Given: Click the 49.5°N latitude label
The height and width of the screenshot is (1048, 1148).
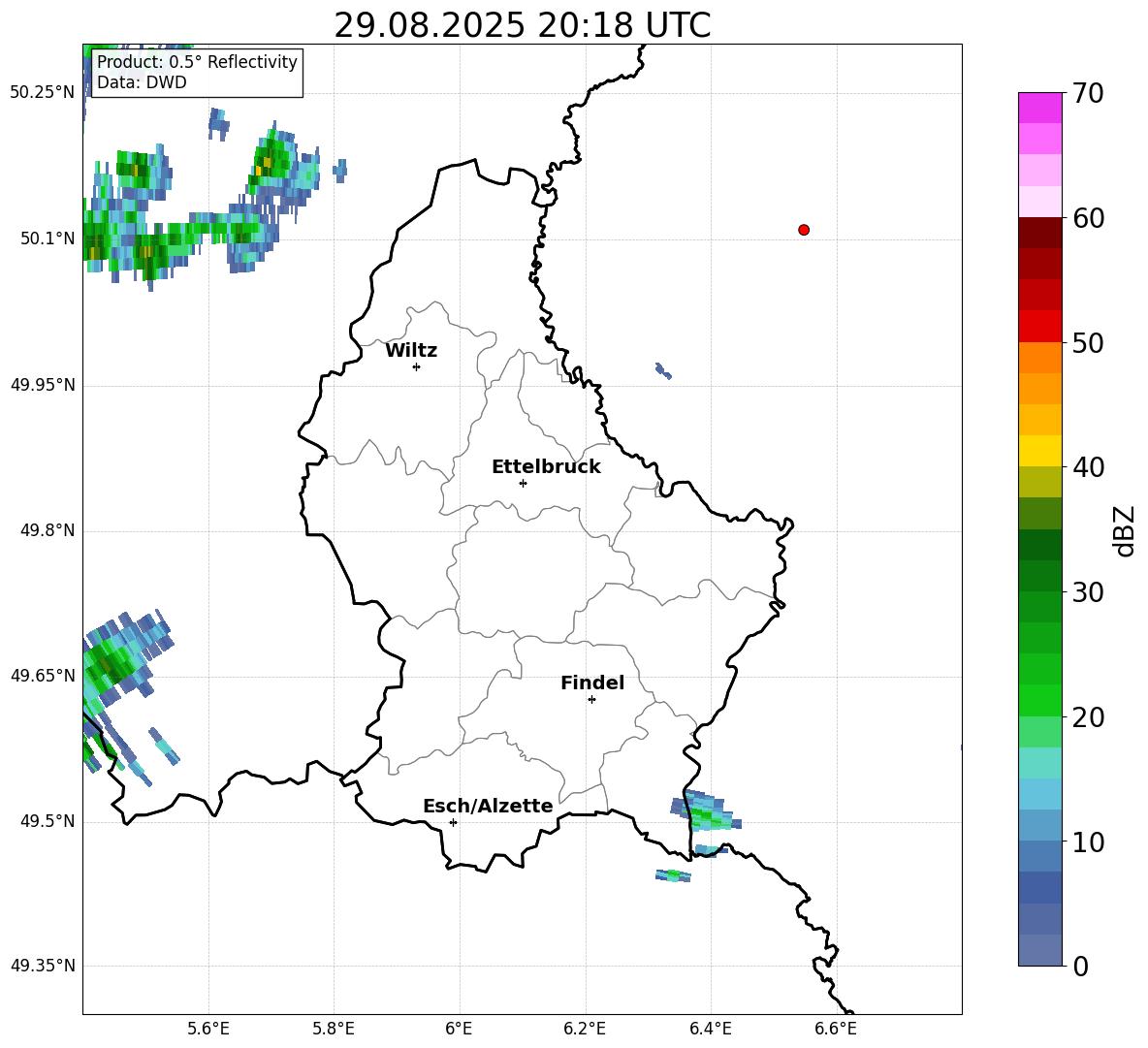Looking at the screenshot, I should coord(47,821).
